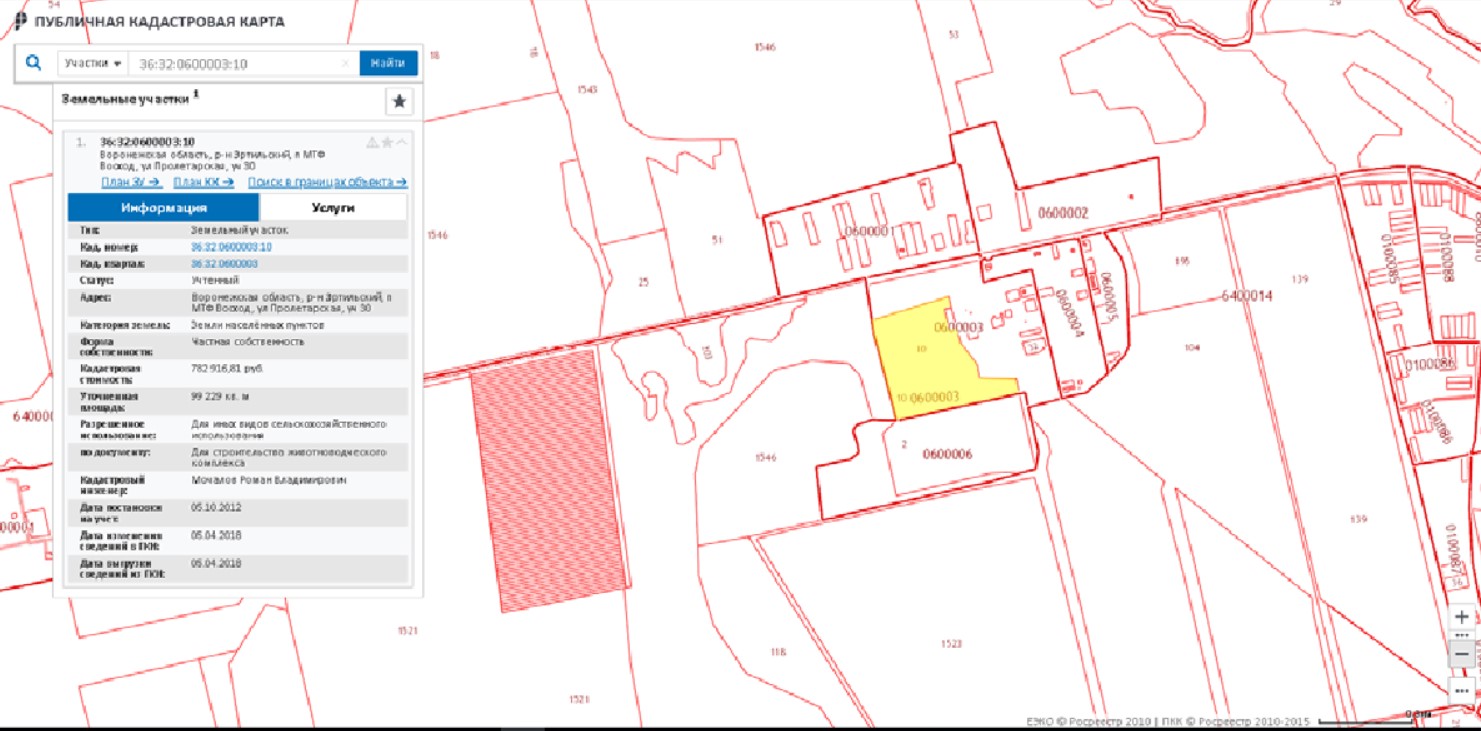
Task: Click the Rosreestr logo icon
Action: [20, 21]
